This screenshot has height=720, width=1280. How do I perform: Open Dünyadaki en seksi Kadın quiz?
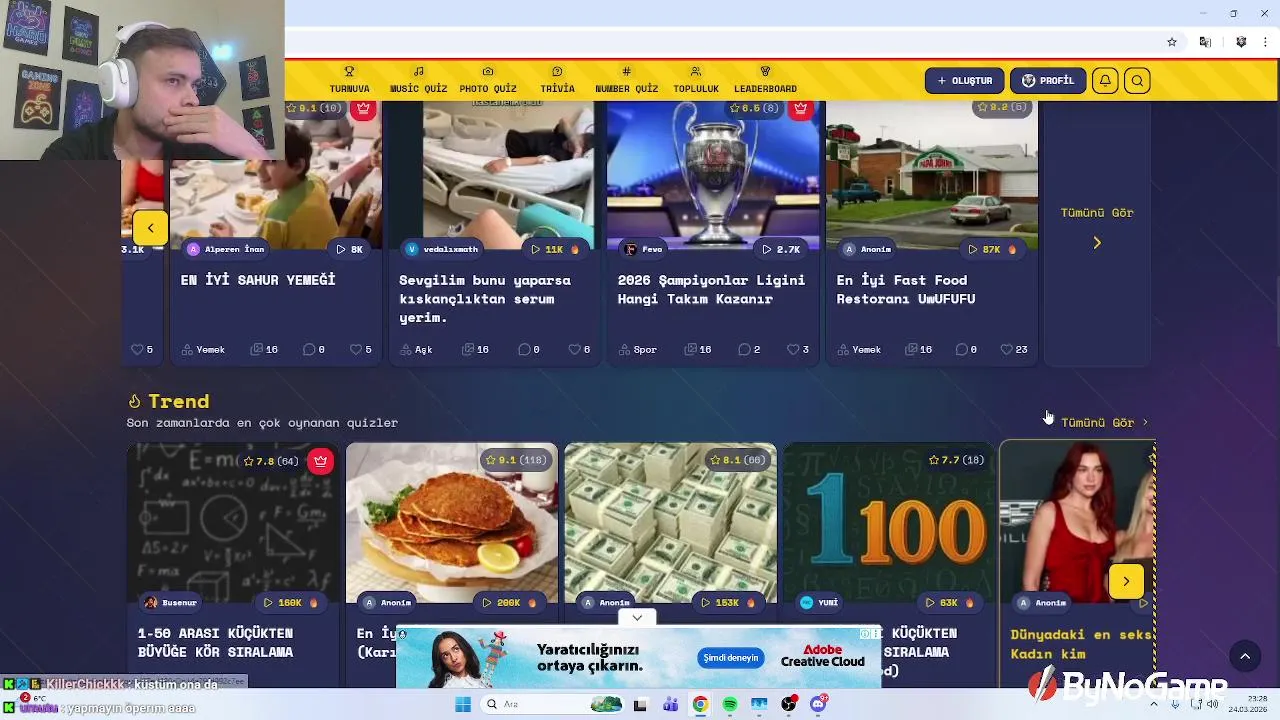tap(1082, 644)
